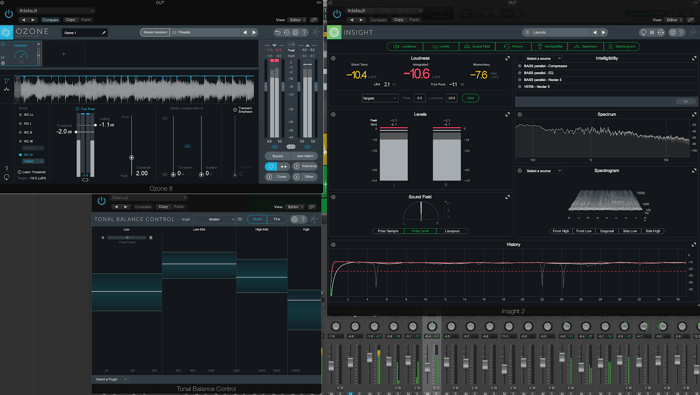Open the Targets dropdown in Loudness panel
The height and width of the screenshot is (395, 700).
click(x=379, y=98)
